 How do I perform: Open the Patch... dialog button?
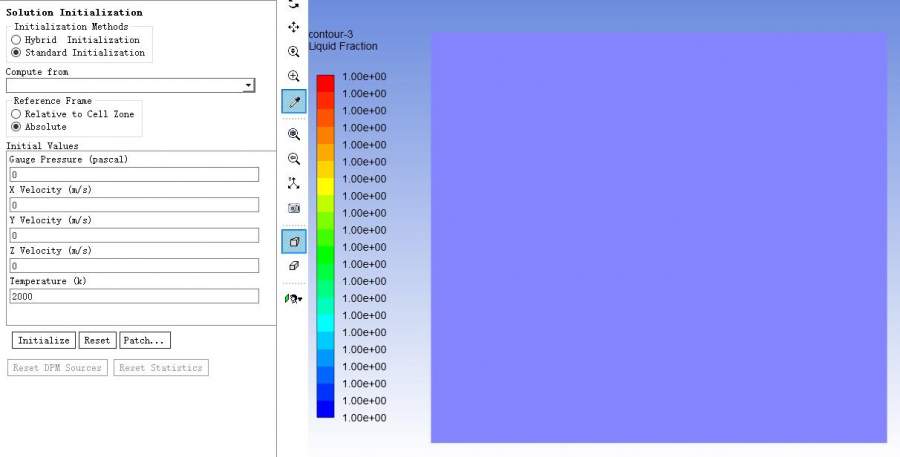(145, 340)
